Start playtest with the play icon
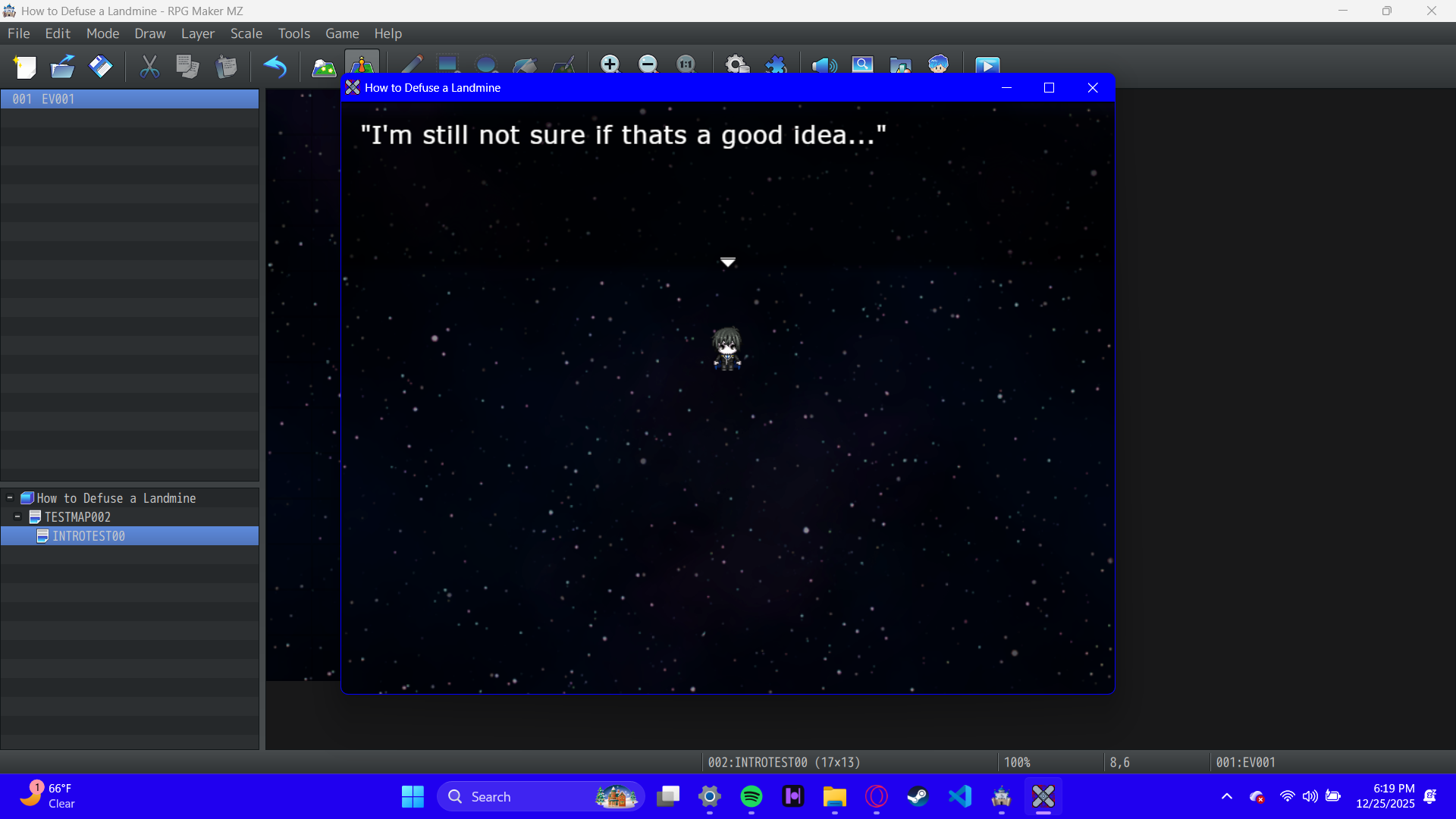Image resolution: width=1456 pixels, height=819 pixels. 987,65
